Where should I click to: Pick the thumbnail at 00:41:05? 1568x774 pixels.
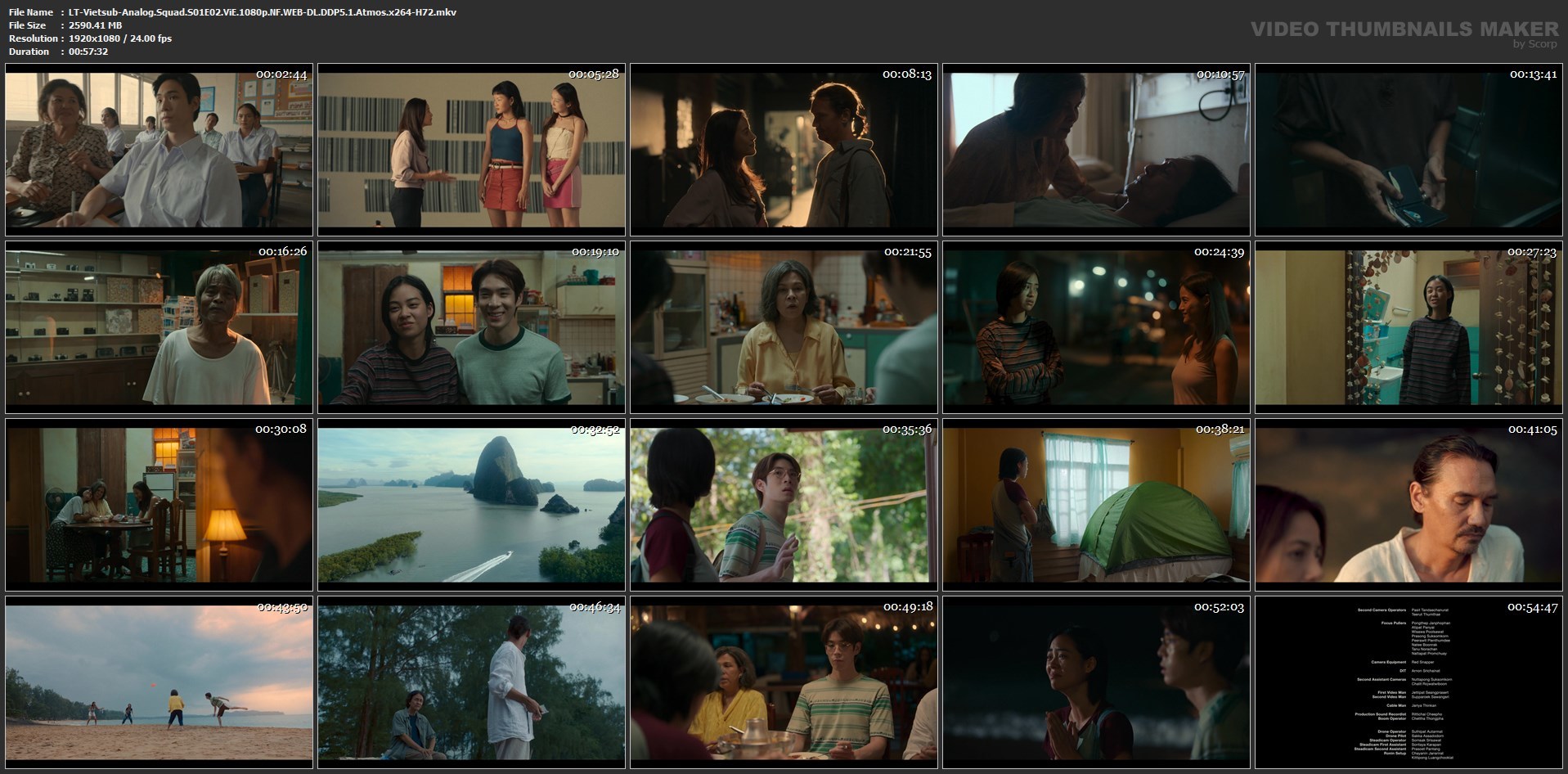pyautogui.click(x=1409, y=505)
